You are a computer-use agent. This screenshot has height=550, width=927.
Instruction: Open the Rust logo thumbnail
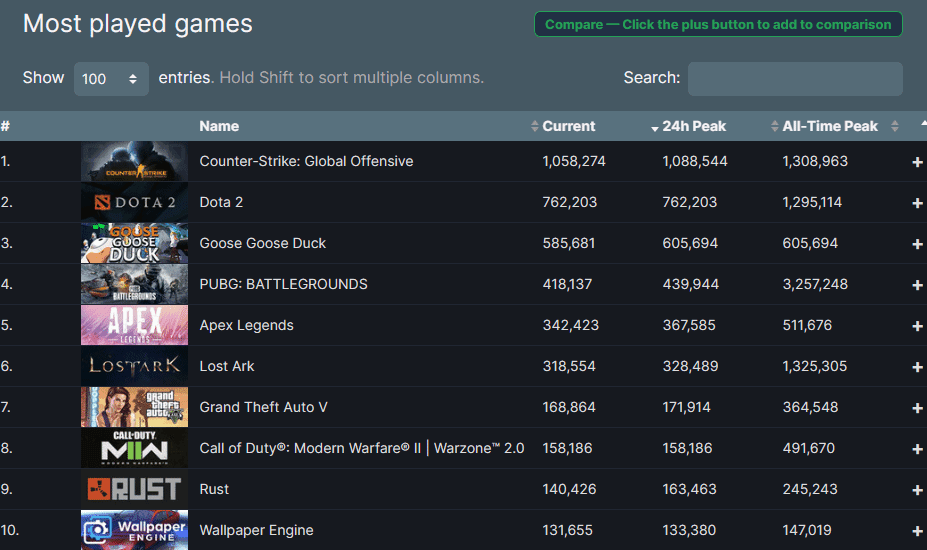(134, 489)
